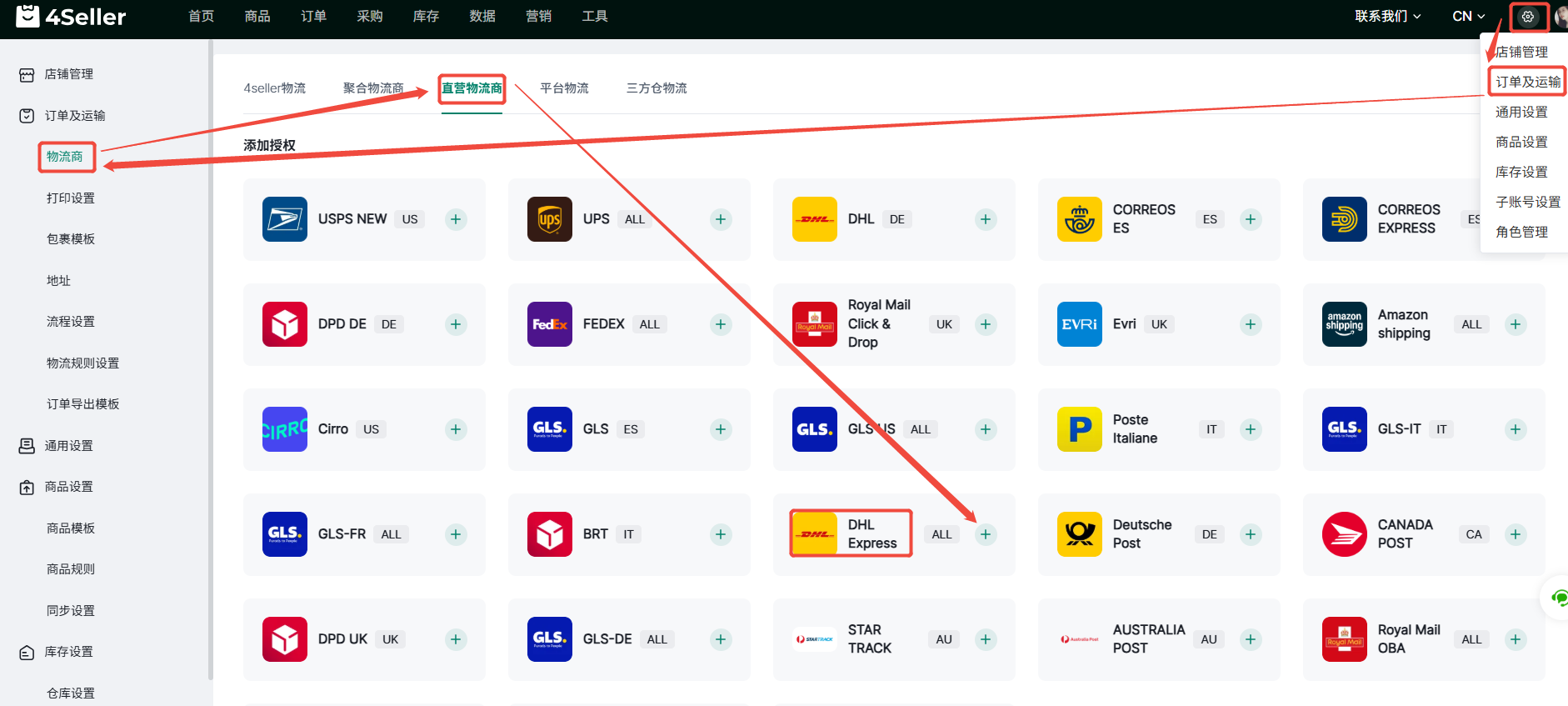Click the plus icon for DHL DE
Image resolution: width=1568 pixels, height=706 pixels.
(x=986, y=219)
